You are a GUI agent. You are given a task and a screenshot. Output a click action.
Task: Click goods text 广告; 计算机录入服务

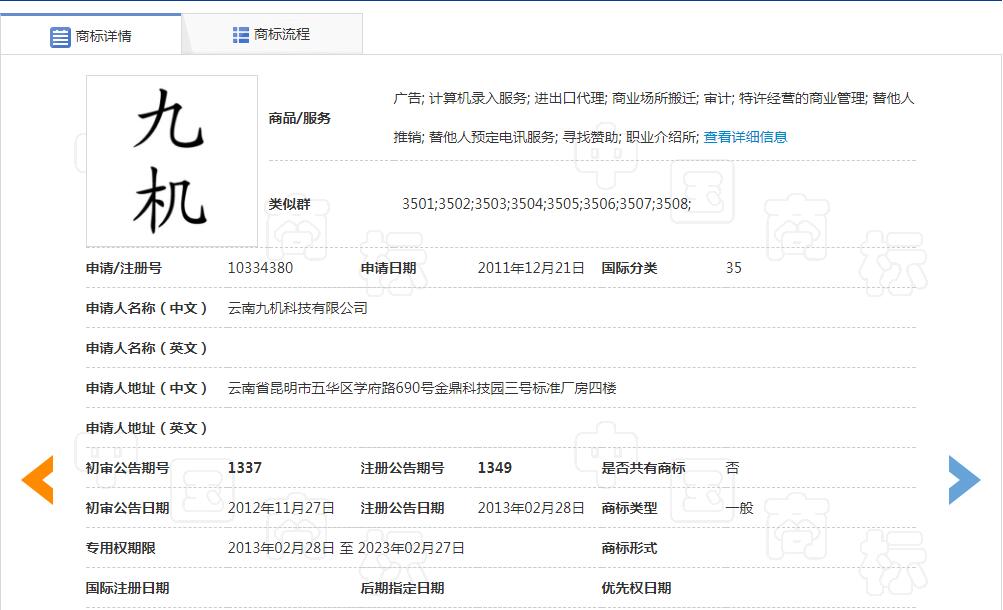(460, 98)
